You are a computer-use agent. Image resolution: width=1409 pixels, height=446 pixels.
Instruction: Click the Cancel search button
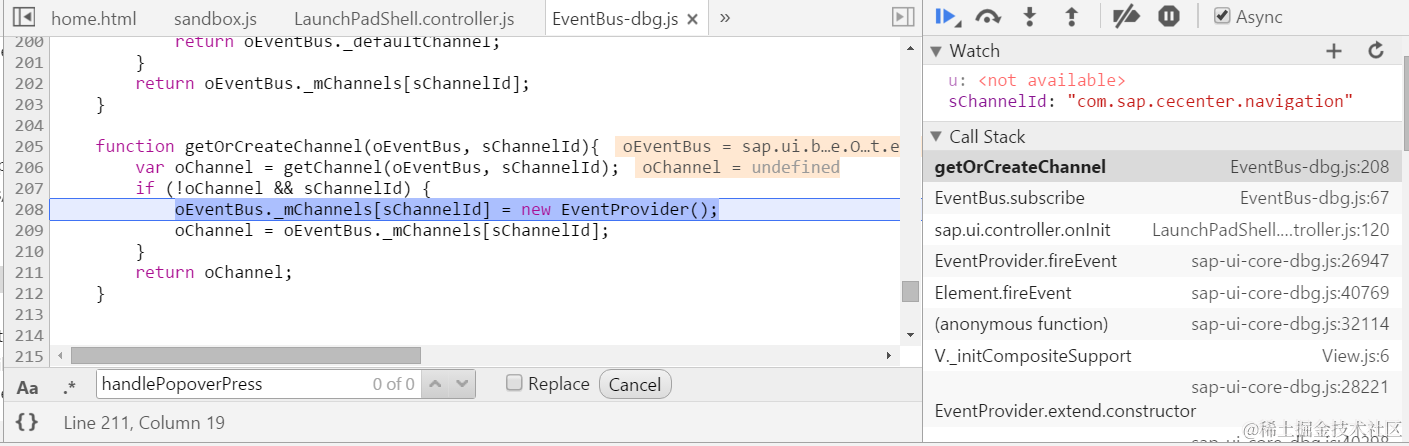pyautogui.click(x=635, y=385)
